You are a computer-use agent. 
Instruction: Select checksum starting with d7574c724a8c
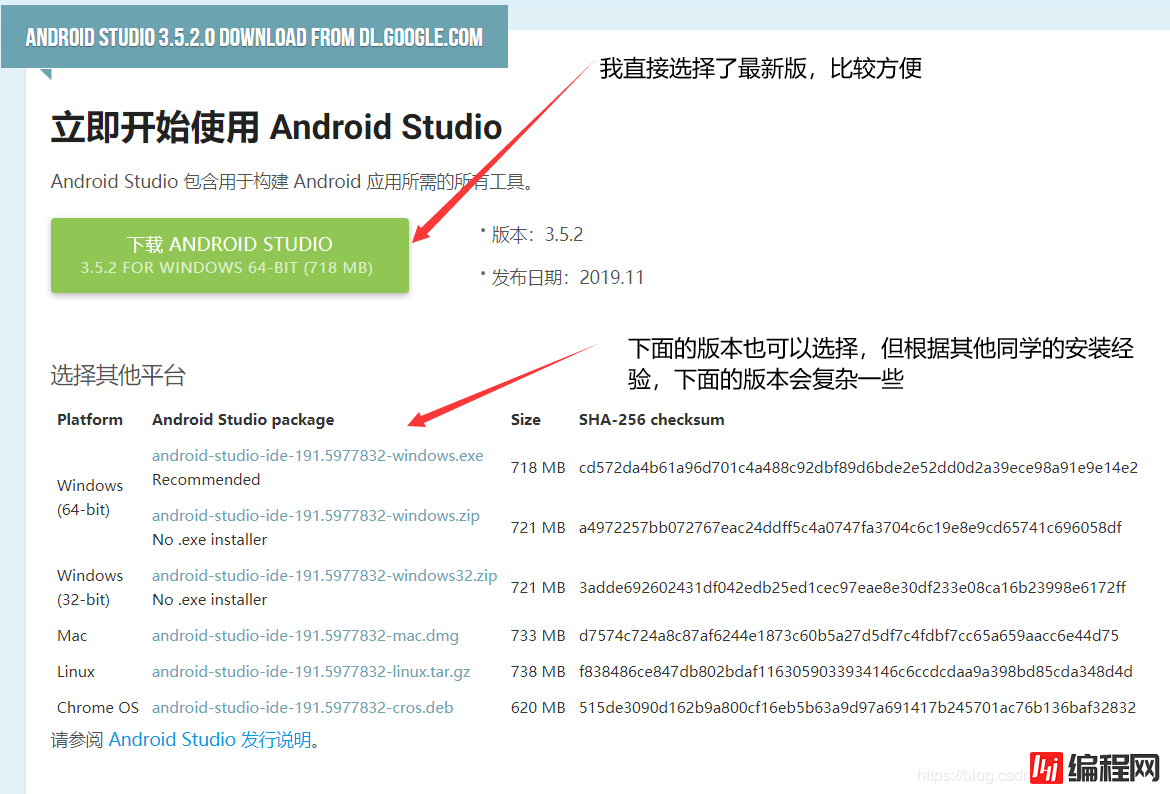(x=848, y=636)
